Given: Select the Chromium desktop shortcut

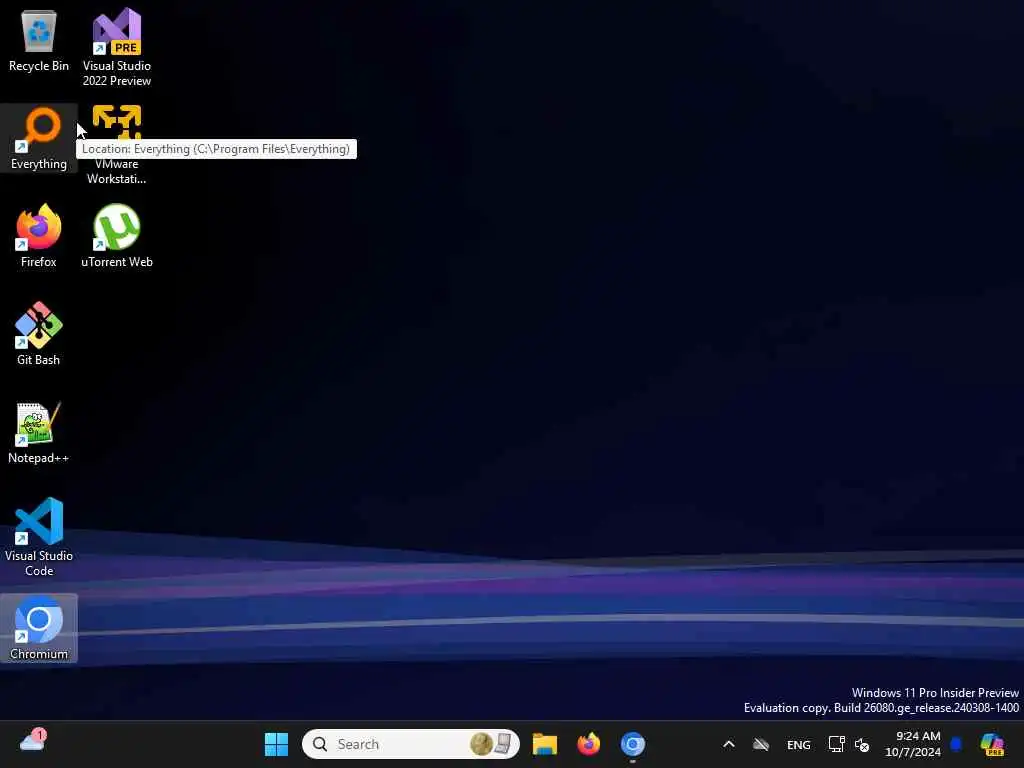Looking at the screenshot, I should coord(39,628).
